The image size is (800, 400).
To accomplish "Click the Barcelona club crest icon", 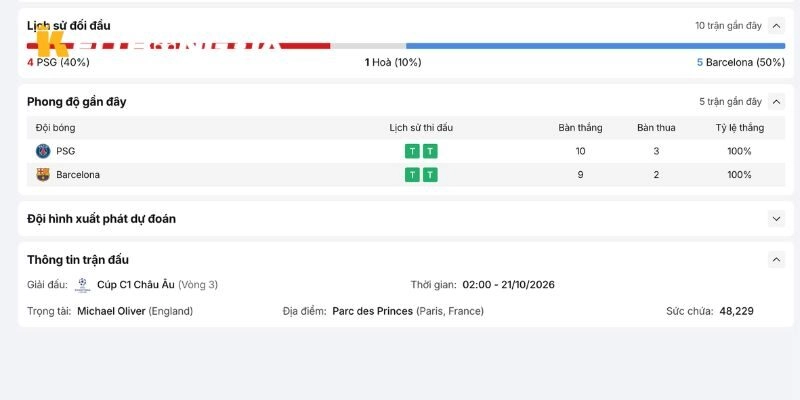I will click(43, 174).
